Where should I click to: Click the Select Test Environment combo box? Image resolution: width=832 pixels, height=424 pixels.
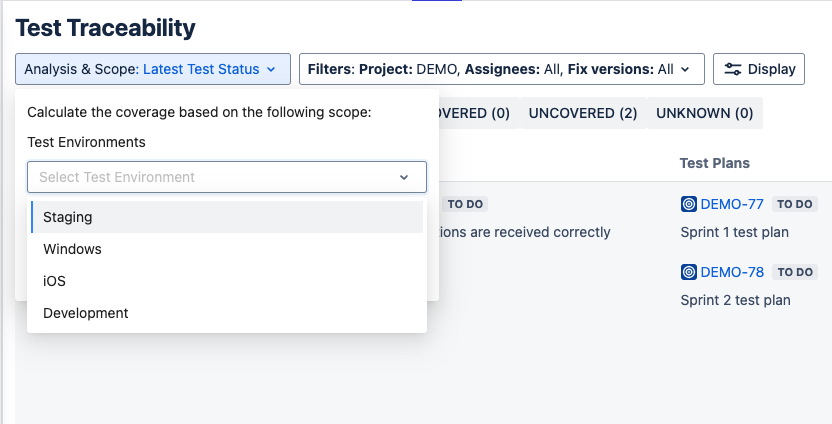pyautogui.click(x=227, y=177)
